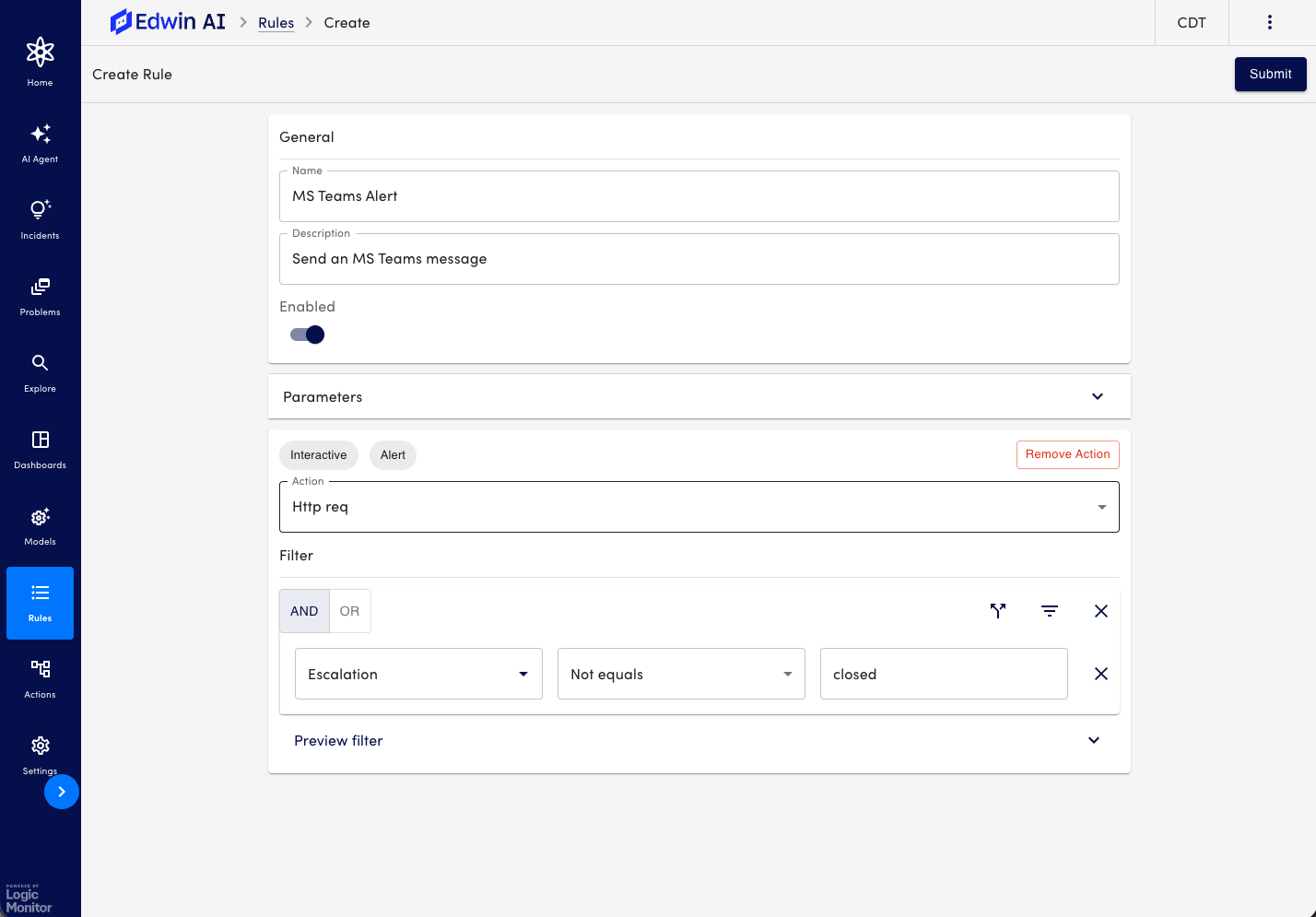Expand the sidebar with the arrow button
Image resolution: width=1316 pixels, height=917 pixels.
click(62, 792)
